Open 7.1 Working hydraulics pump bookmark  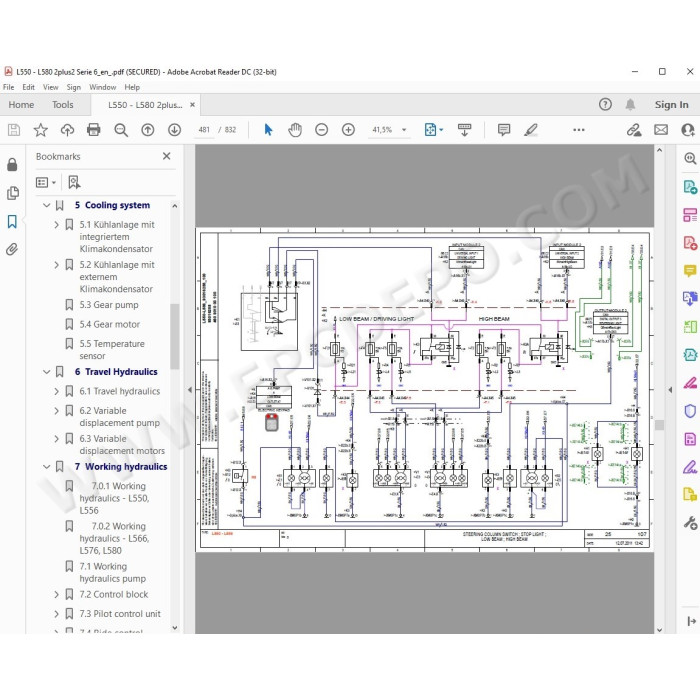pos(112,573)
